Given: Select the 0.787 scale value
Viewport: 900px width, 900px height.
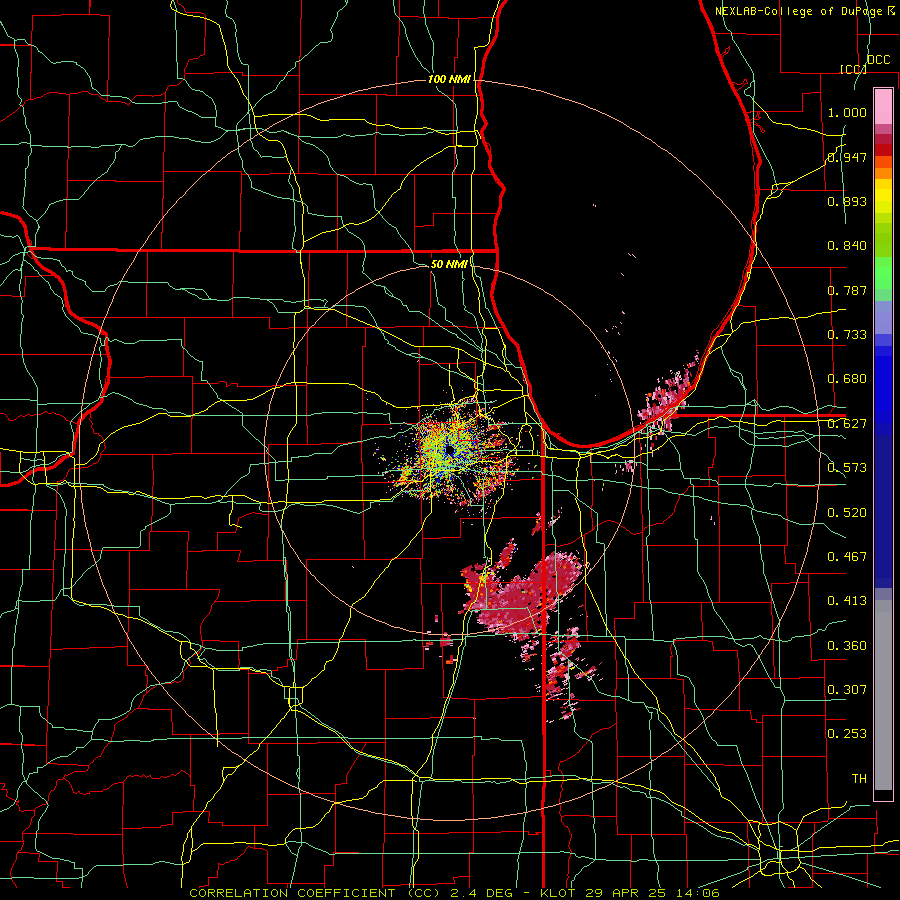Looking at the screenshot, I should (847, 290).
